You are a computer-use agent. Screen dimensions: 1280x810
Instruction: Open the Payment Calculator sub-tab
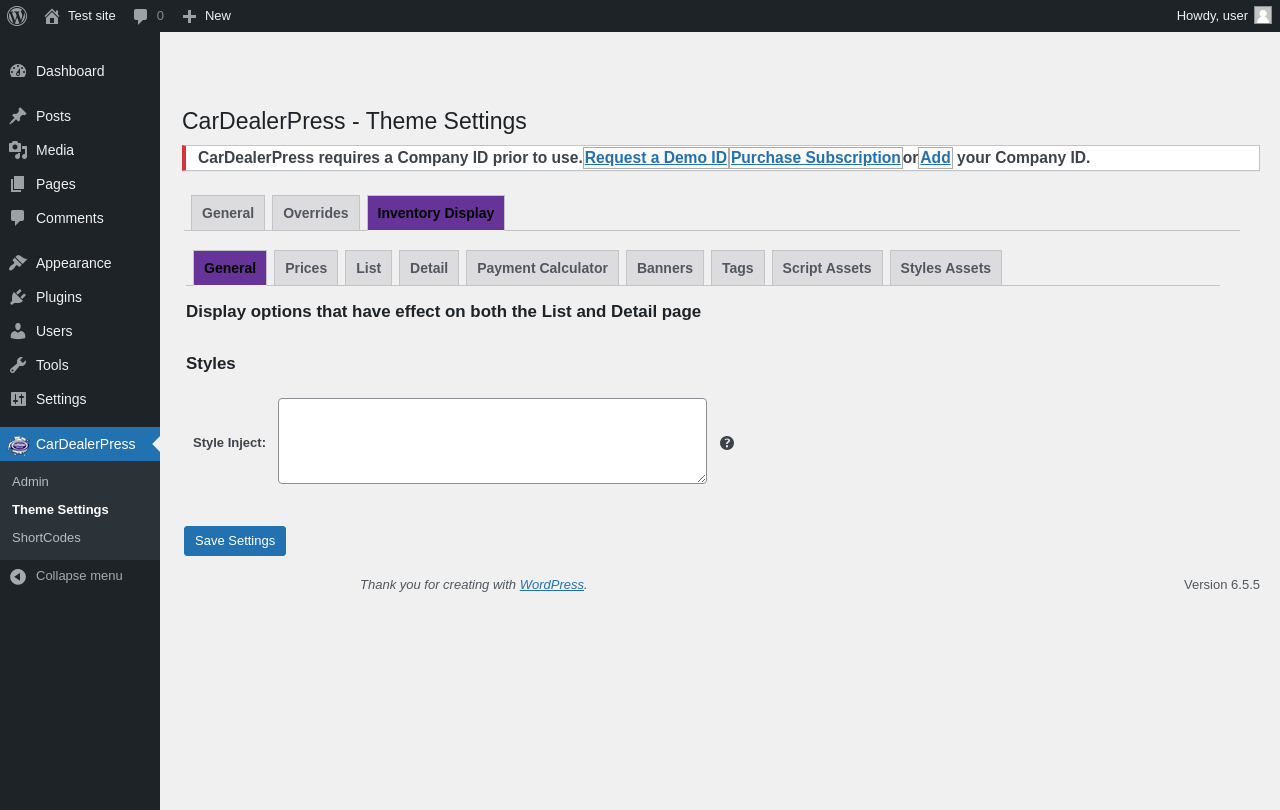pos(542,268)
